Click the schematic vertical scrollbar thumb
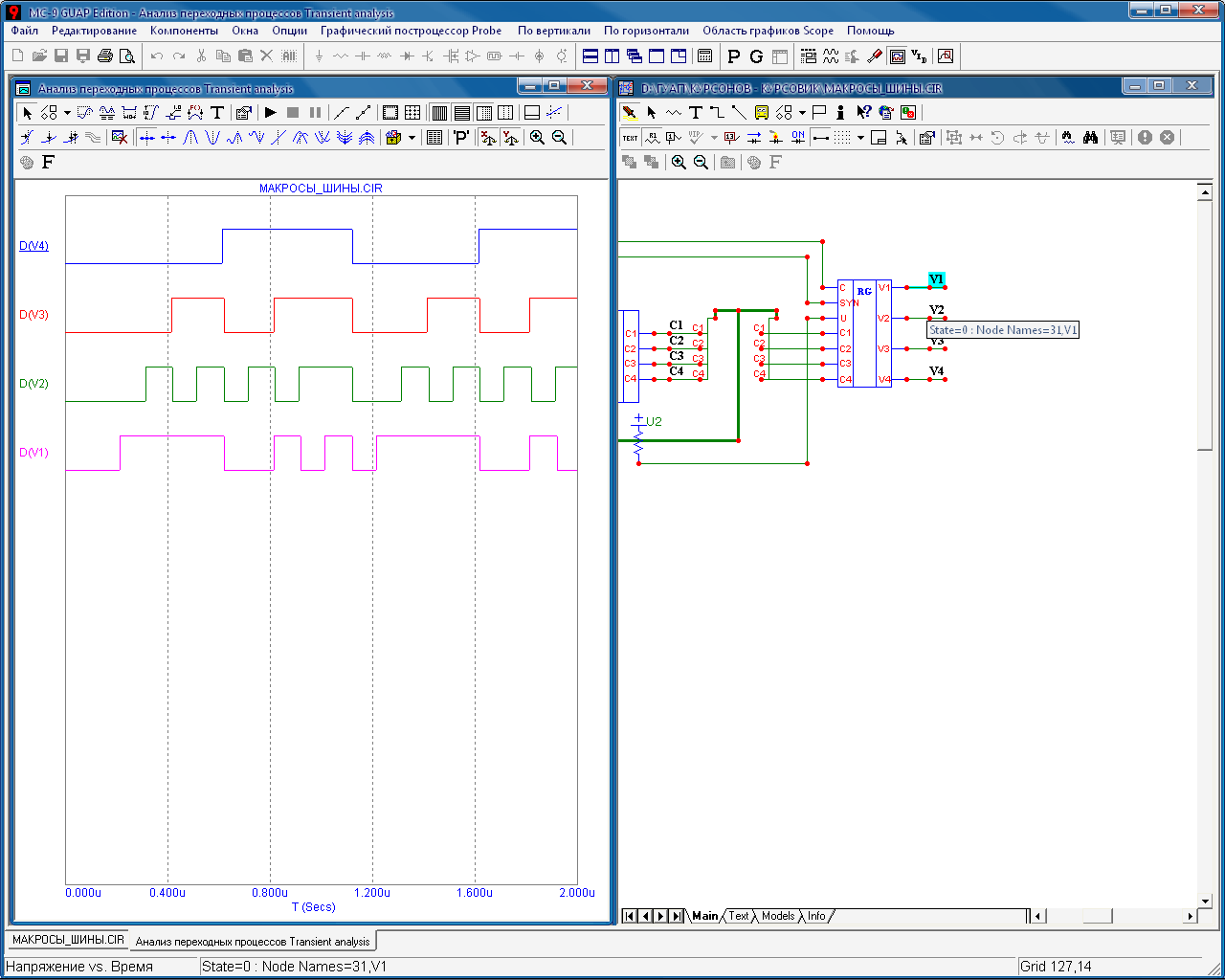Image resolution: width=1225 pixels, height=980 pixels. point(1205,325)
